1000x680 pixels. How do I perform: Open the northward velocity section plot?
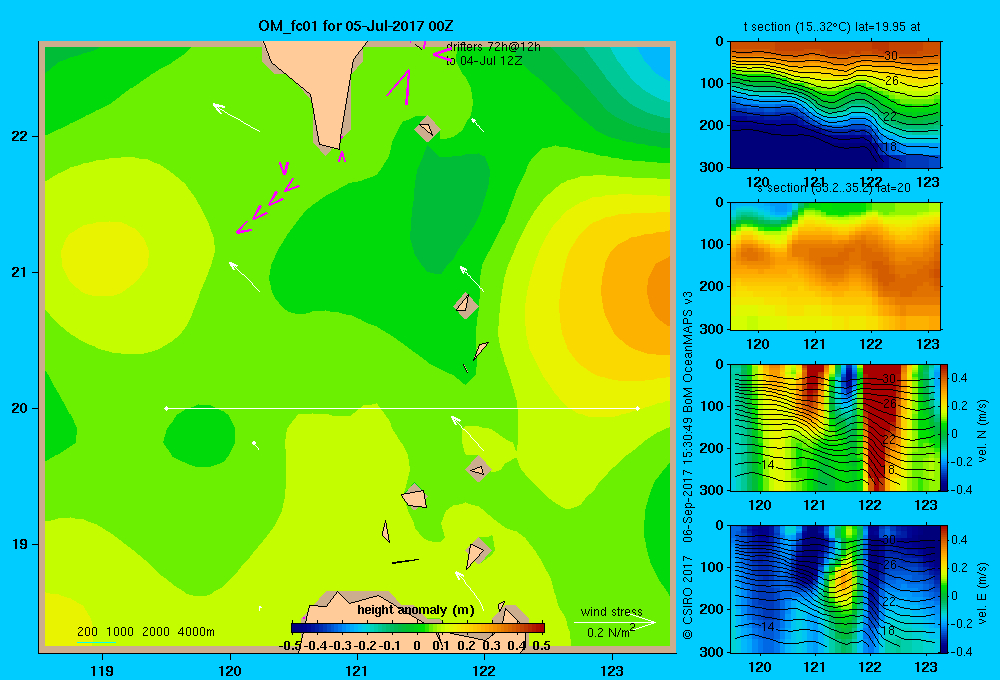click(x=835, y=427)
